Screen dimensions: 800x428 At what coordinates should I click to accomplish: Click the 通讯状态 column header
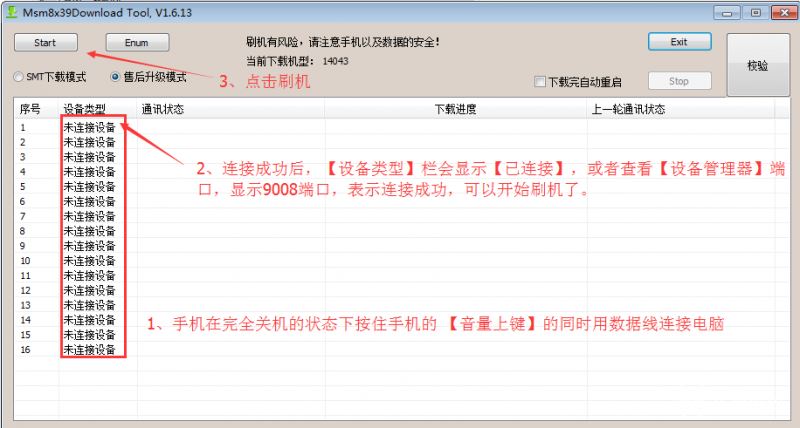pos(231,109)
